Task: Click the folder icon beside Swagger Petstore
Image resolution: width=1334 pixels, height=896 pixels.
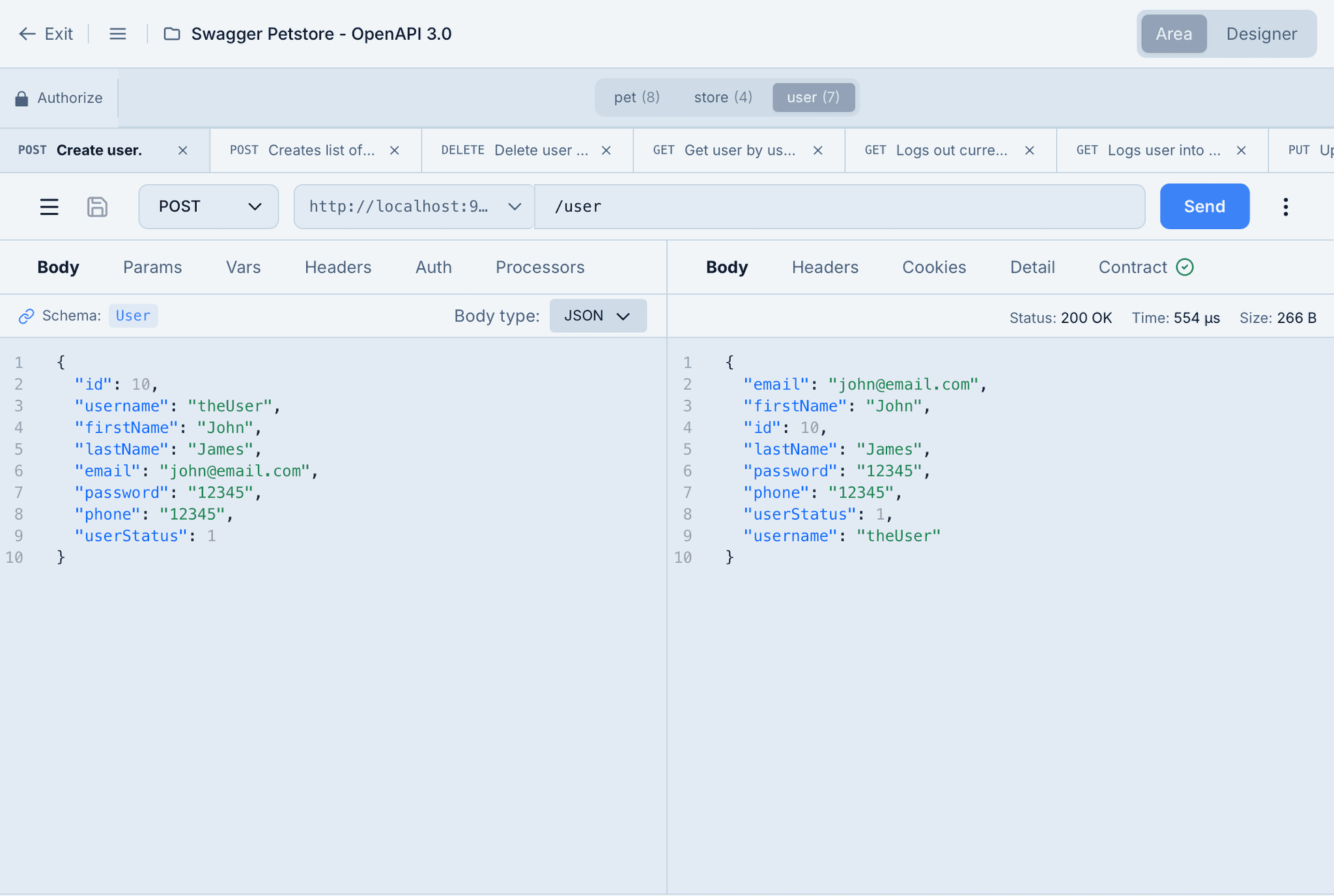Action: 172,34
